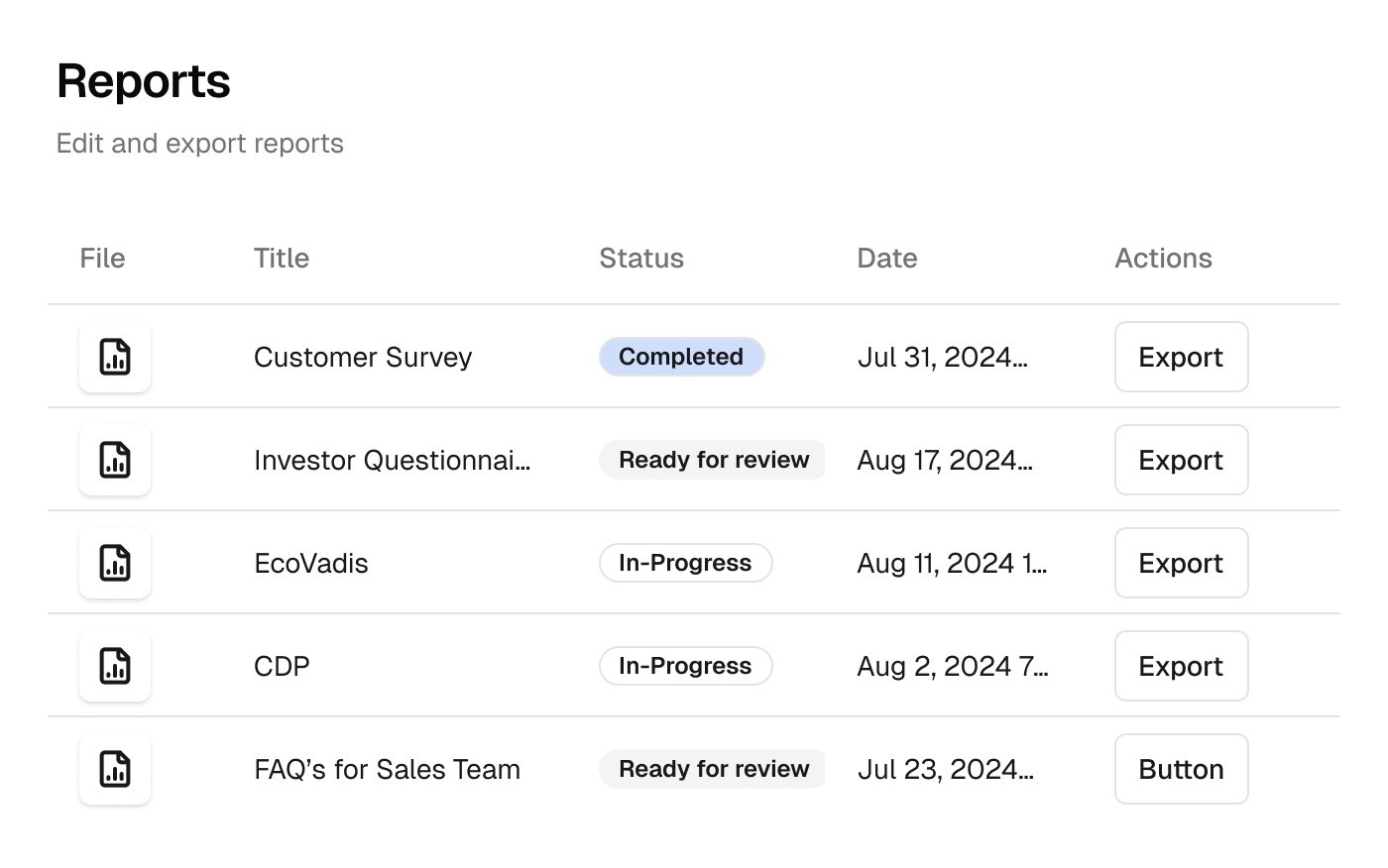The height and width of the screenshot is (868, 1388).
Task: Select the CDP In-Progress status badge
Action: pyautogui.click(x=685, y=666)
